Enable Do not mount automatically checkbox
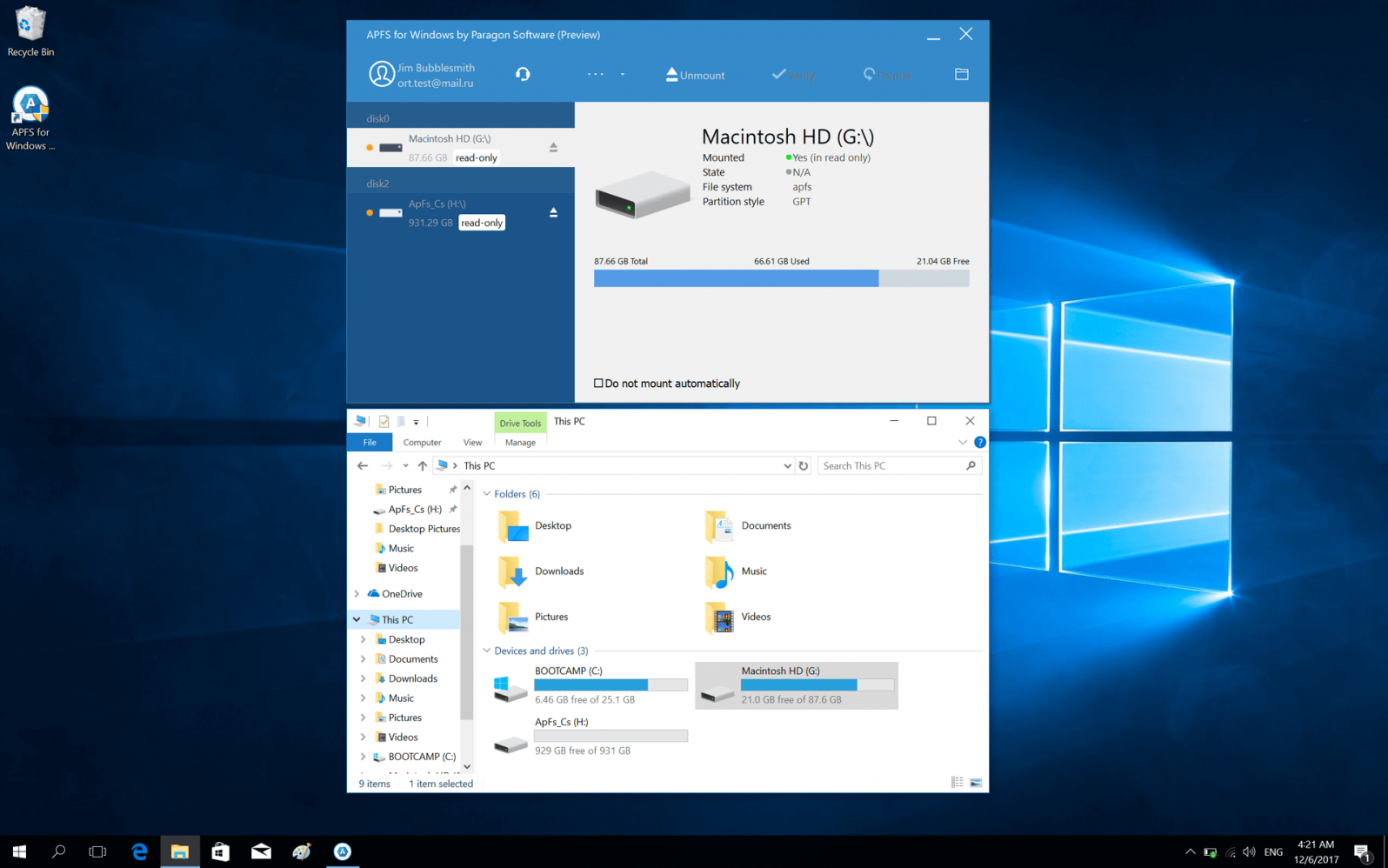1388x868 pixels. pyautogui.click(x=598, y=384)
